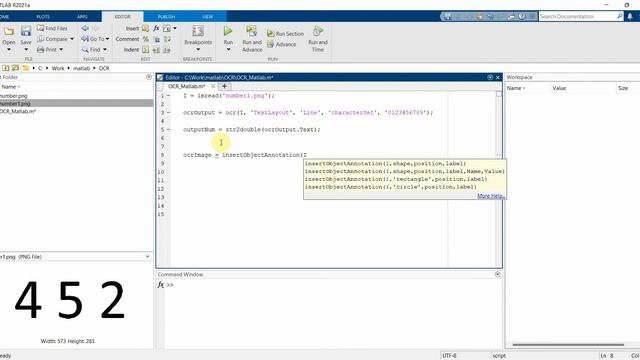Expand the Compare dropdown arrow
The height and width of the screenshot is (360, 640).
click(72, 39)
